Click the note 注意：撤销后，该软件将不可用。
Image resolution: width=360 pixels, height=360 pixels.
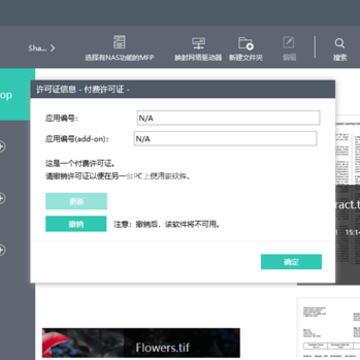click(x=167, y=224)
